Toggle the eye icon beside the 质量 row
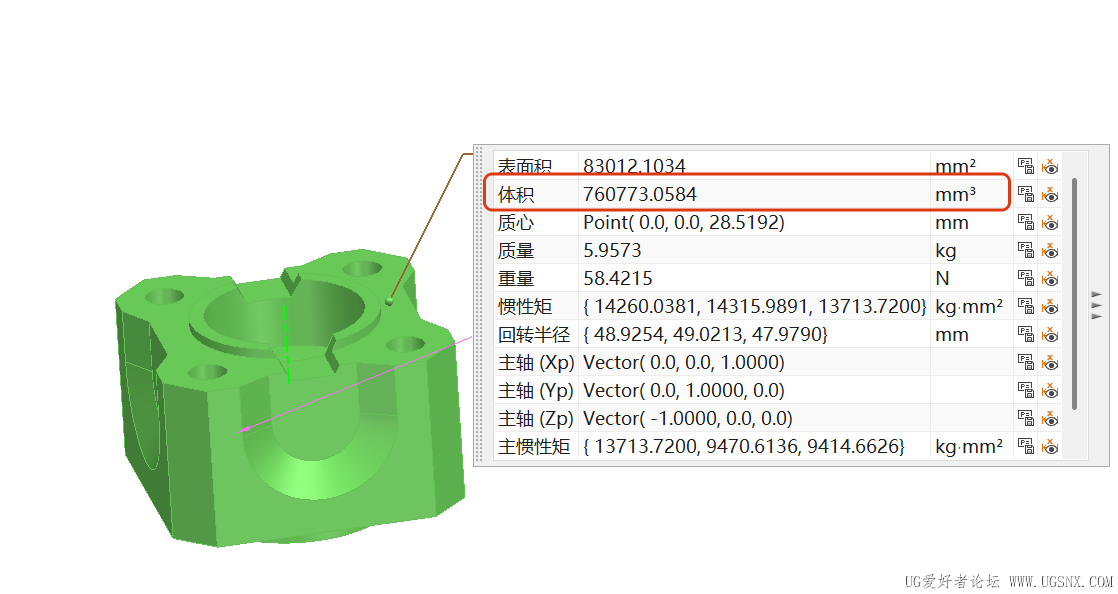This screenshot has width=1118, height=594. pyautogui.click(x=1050, y=250)
